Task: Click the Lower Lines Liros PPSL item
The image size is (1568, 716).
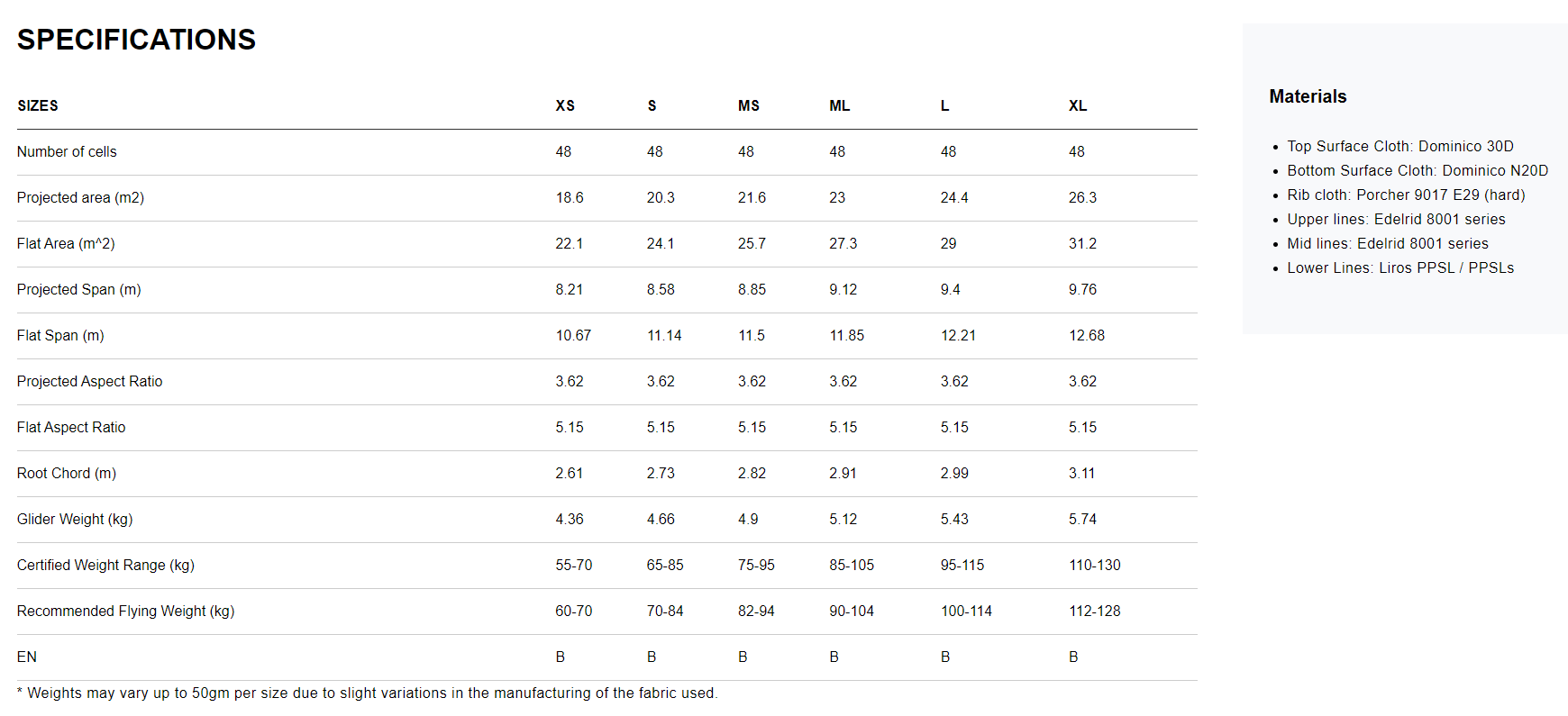Action: 1399,267
